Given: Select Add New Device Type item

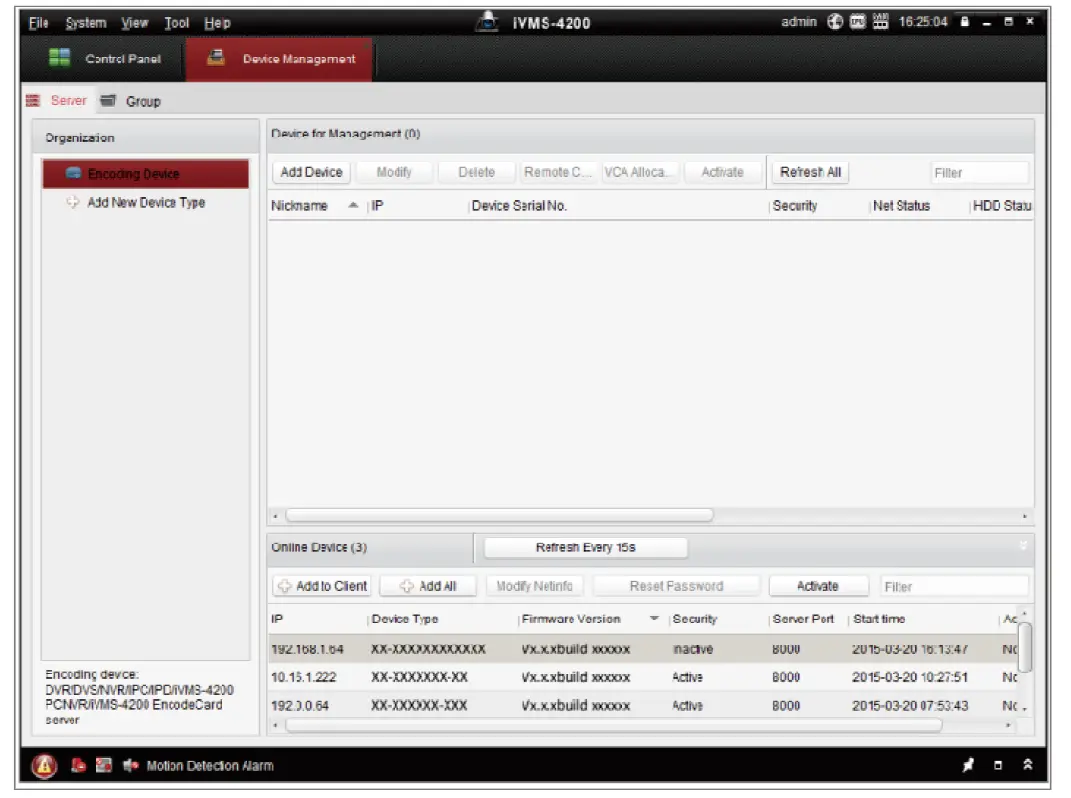Looking at the screenshot, I should (146, 202).
